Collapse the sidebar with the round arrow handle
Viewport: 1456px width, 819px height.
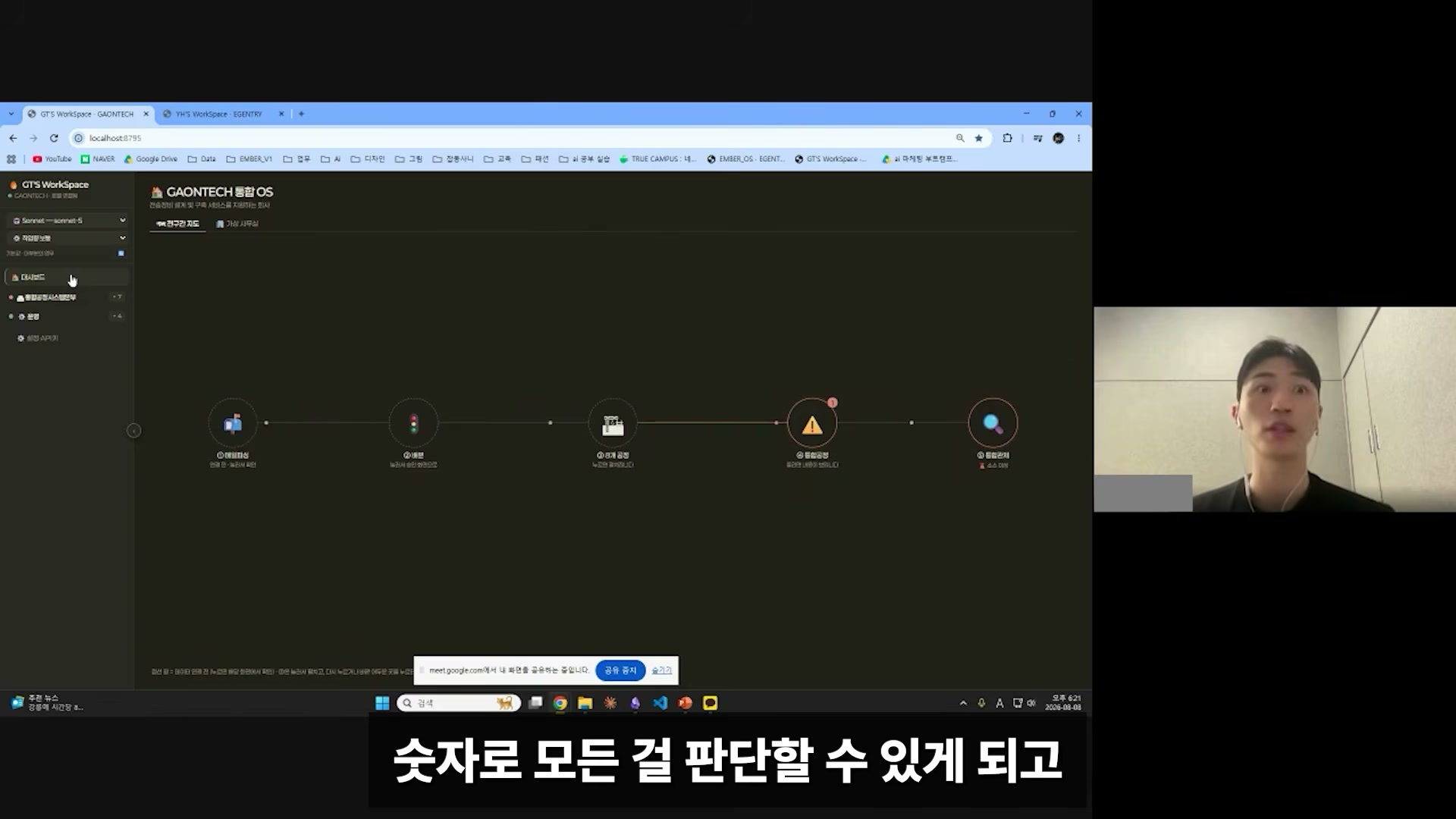point(133,431)
